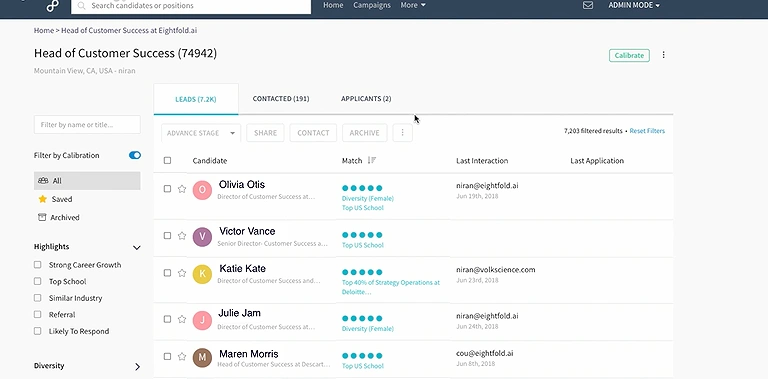768x379 pixels.
Task: Star candidate Katie Kate
Action: point(182,273)
